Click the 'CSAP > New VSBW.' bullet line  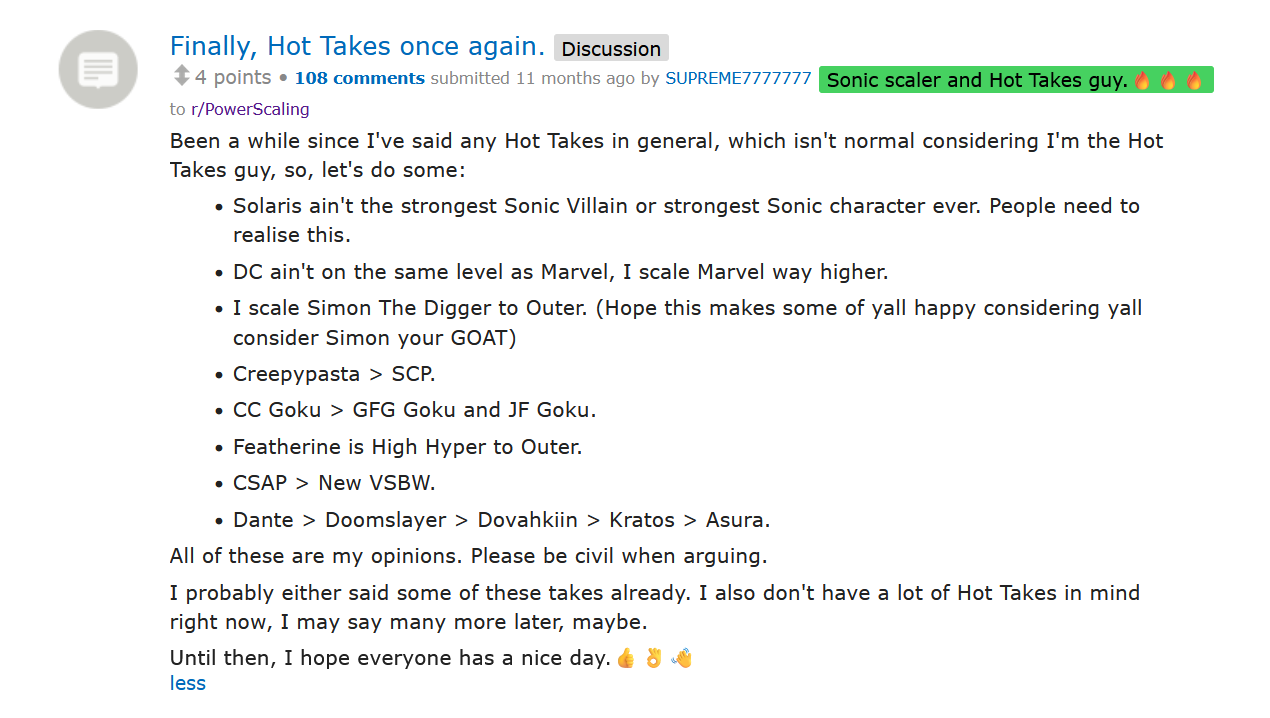click(334, 483)
